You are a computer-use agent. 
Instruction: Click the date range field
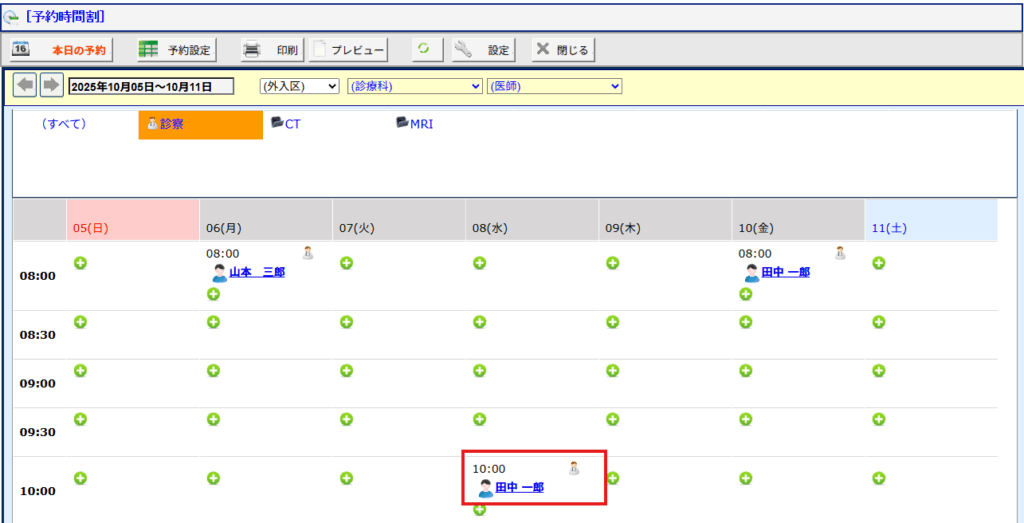[x=150, y=86]
